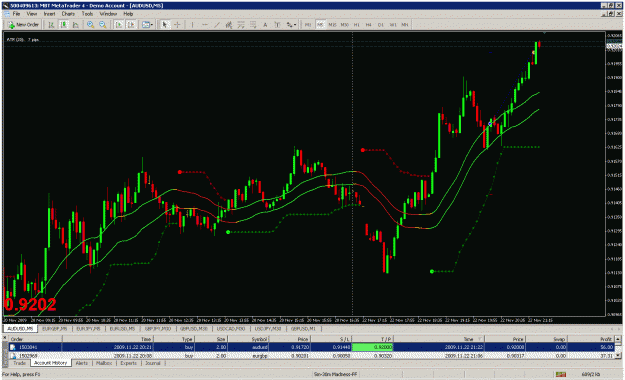Select the USDJPY,M30 chart tab

[x=268, y=329]
